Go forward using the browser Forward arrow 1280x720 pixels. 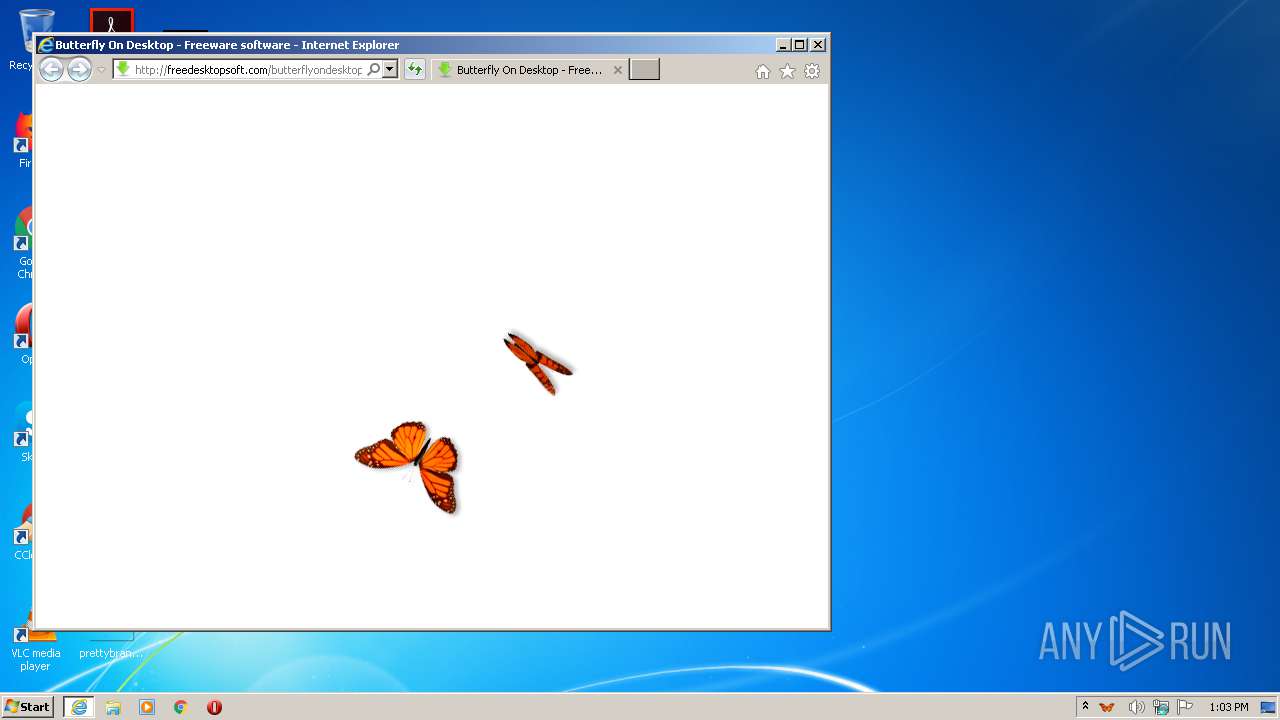(x=79, y=69)
